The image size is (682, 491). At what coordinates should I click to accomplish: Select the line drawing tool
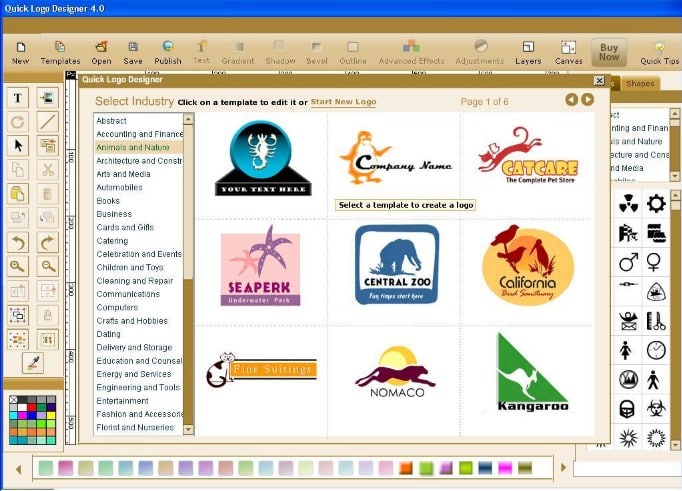tap(47, 121)
